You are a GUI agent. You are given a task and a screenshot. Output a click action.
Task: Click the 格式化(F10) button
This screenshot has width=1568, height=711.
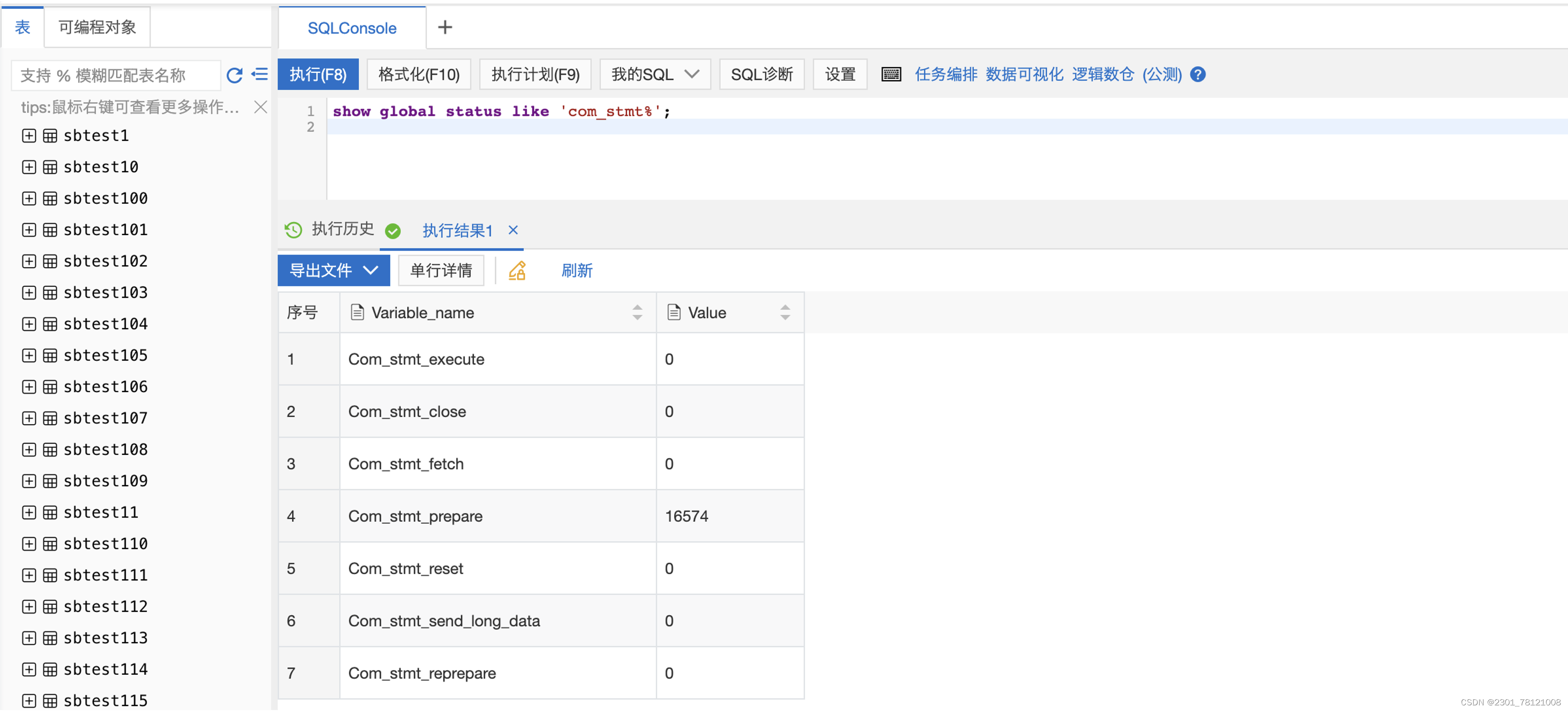click(419, 74)
